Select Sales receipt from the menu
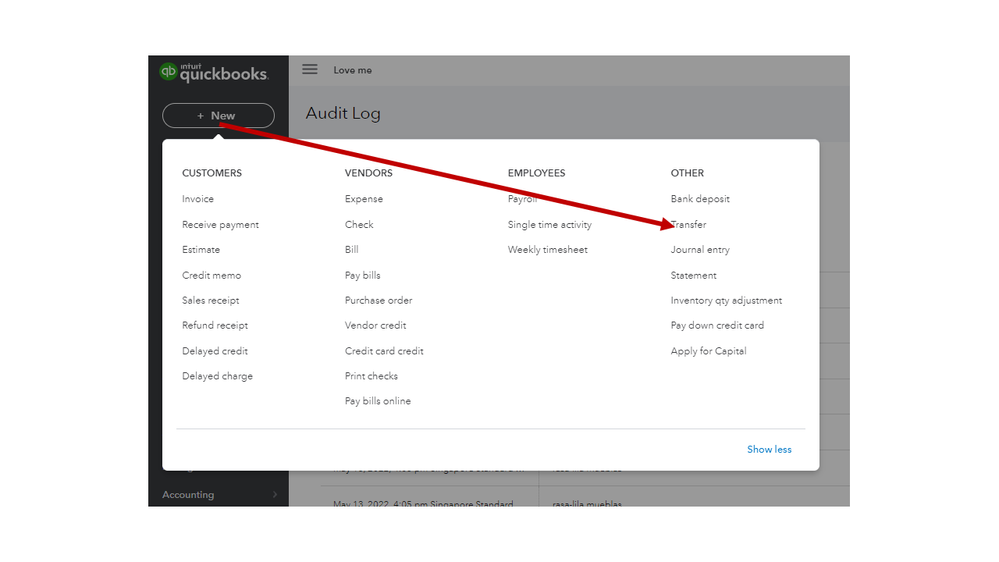 click(x=210, y=300)
